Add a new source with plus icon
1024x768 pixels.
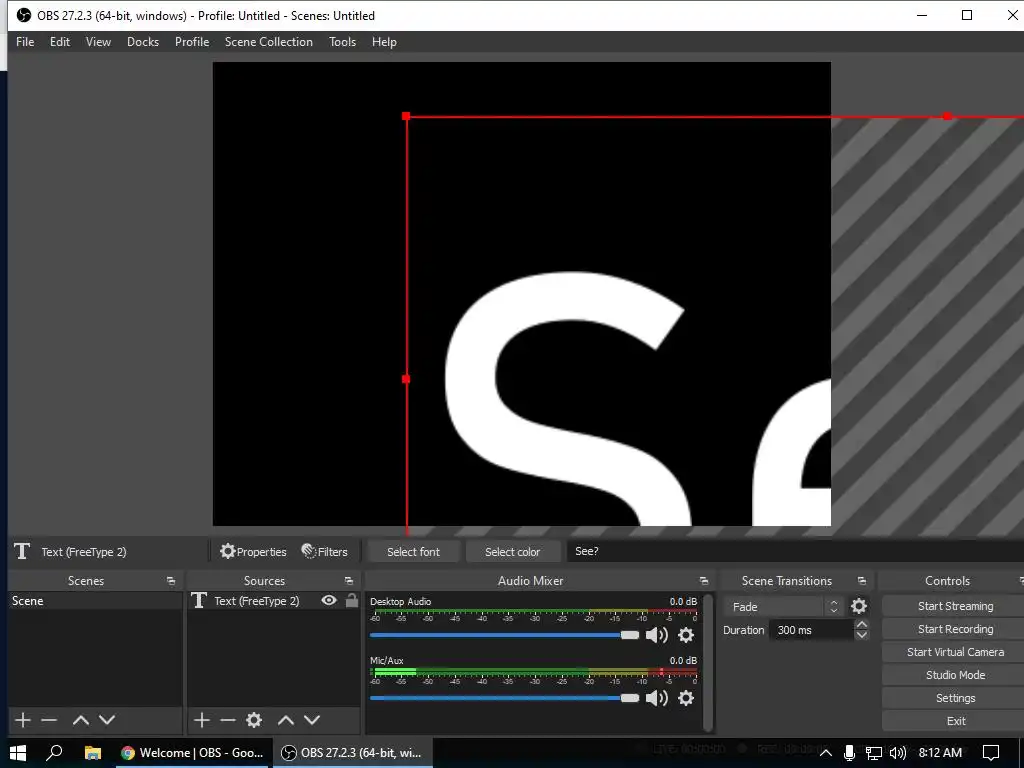[x=202, y=720]
